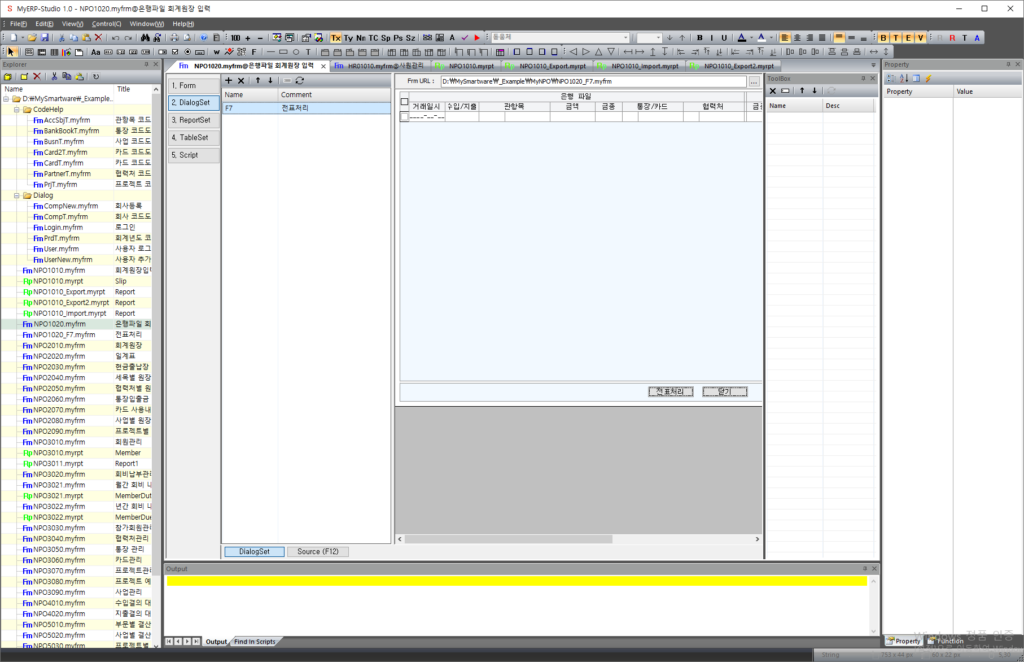Viewport: 1024px width, 662px height.
Task: Tick the first grid row checkbox
Action: 404,117
